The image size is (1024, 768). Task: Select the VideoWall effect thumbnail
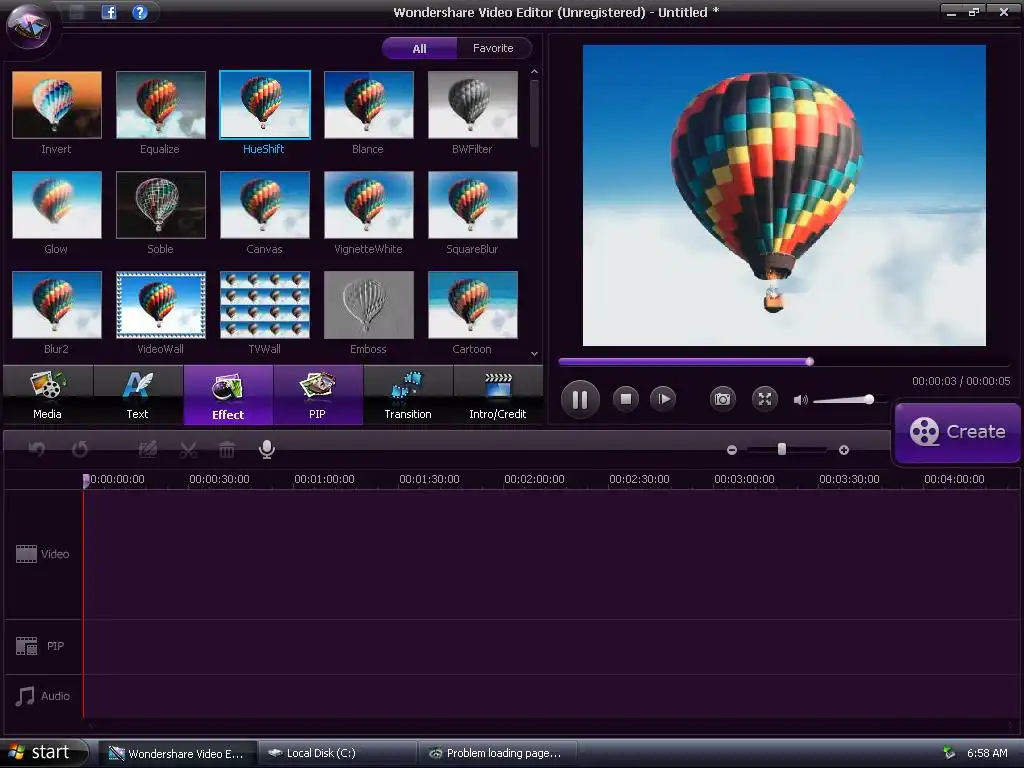(161, 305)
